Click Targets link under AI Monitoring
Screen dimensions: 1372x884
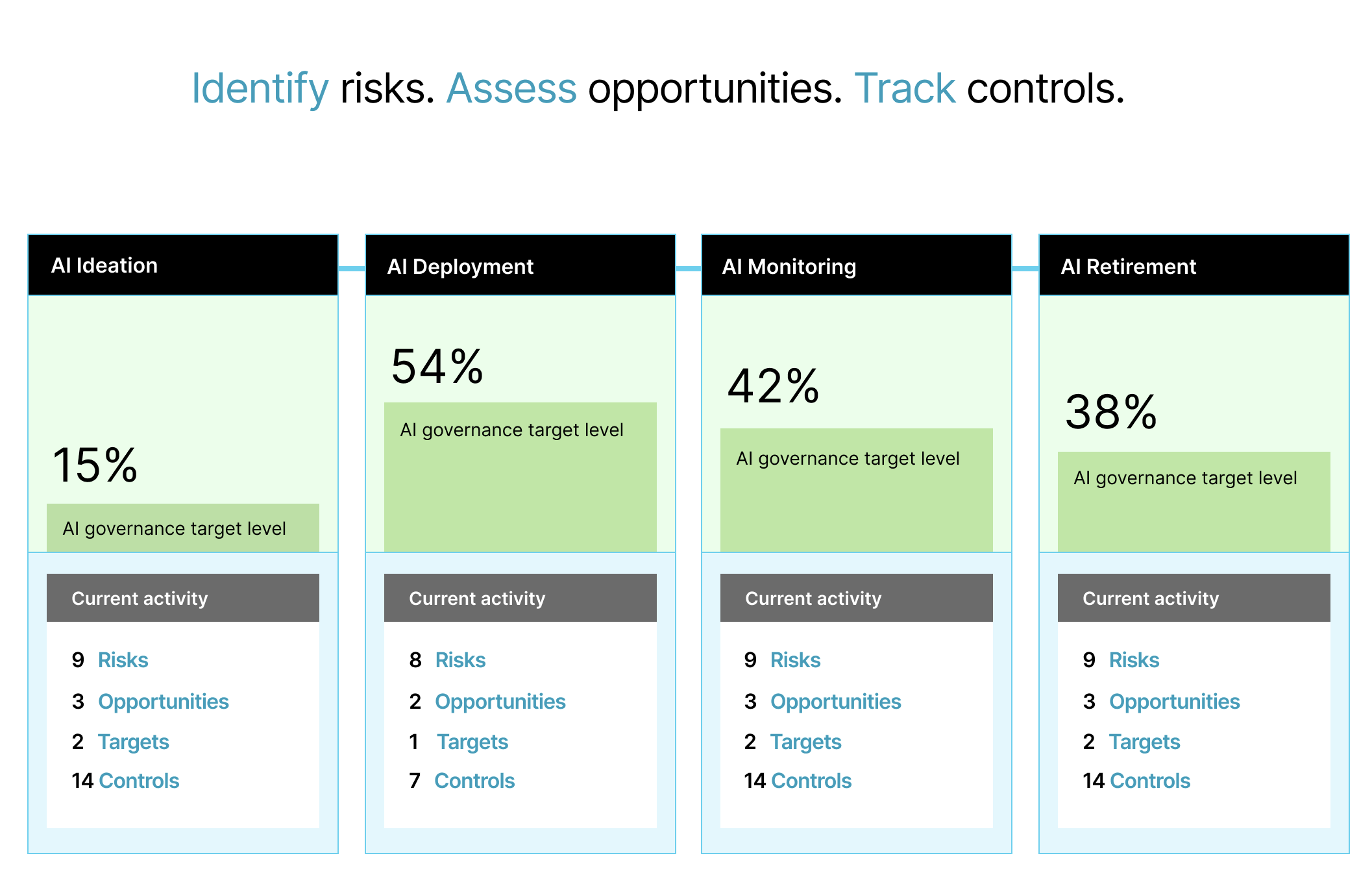pyautogui.click(x=805, y=742)
